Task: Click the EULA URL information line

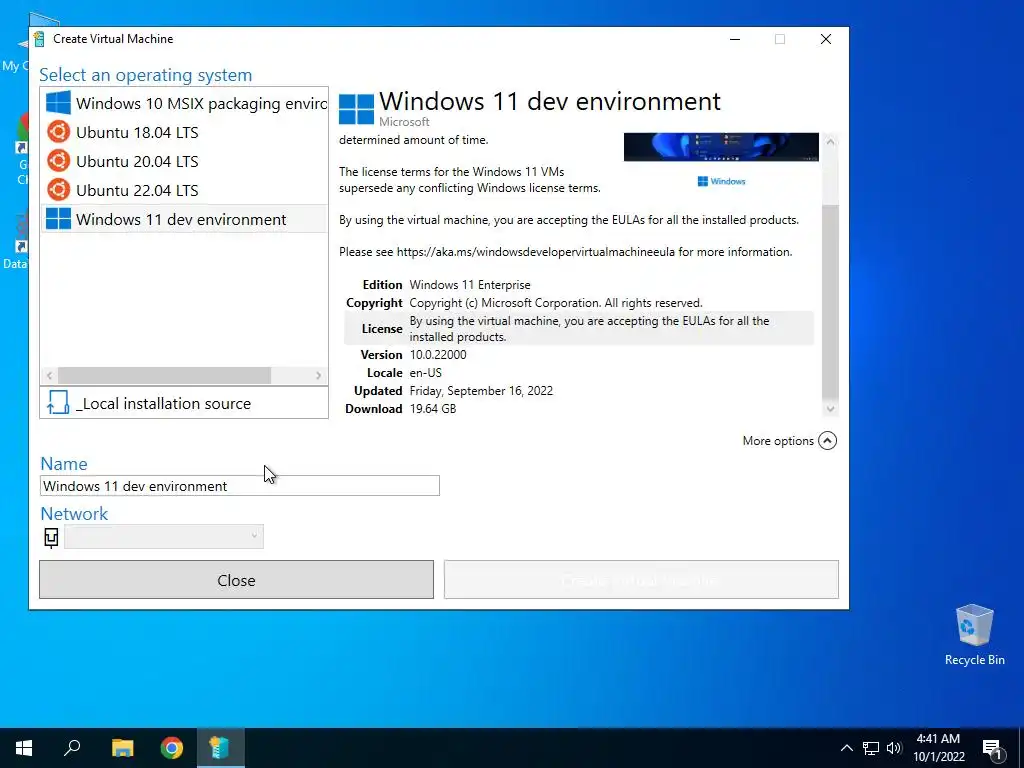Action: 566,252
